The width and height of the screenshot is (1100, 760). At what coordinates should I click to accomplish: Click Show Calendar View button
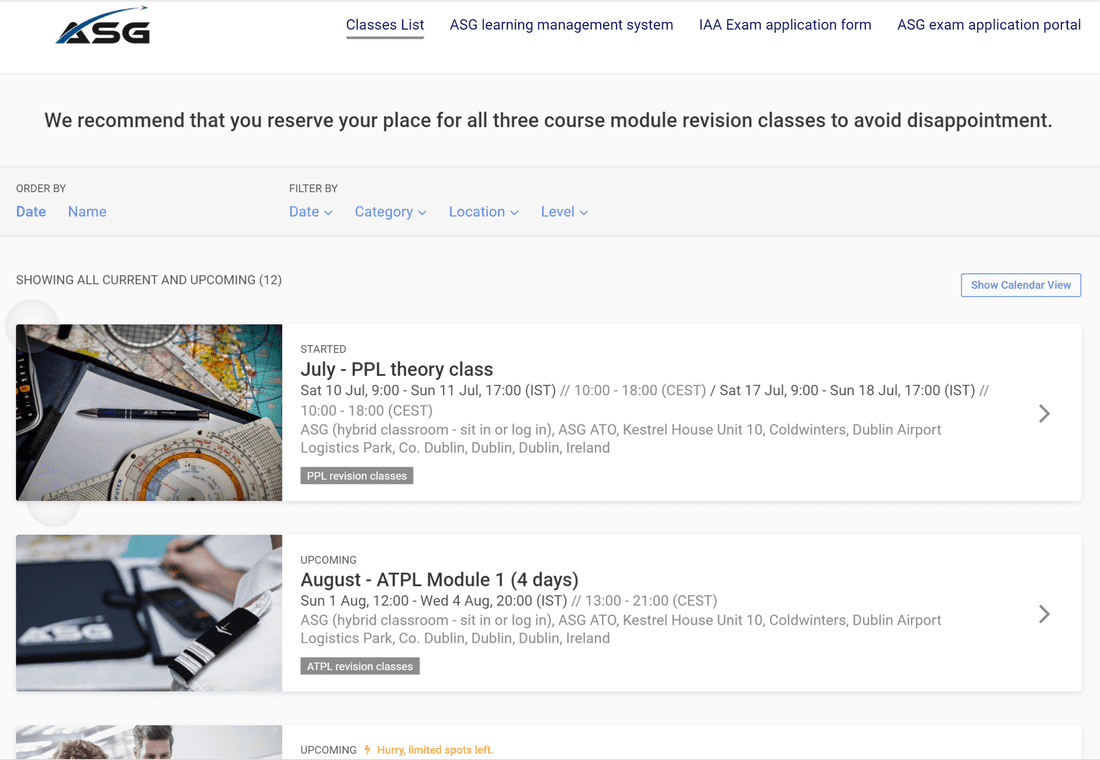(x=1020, y=285)
